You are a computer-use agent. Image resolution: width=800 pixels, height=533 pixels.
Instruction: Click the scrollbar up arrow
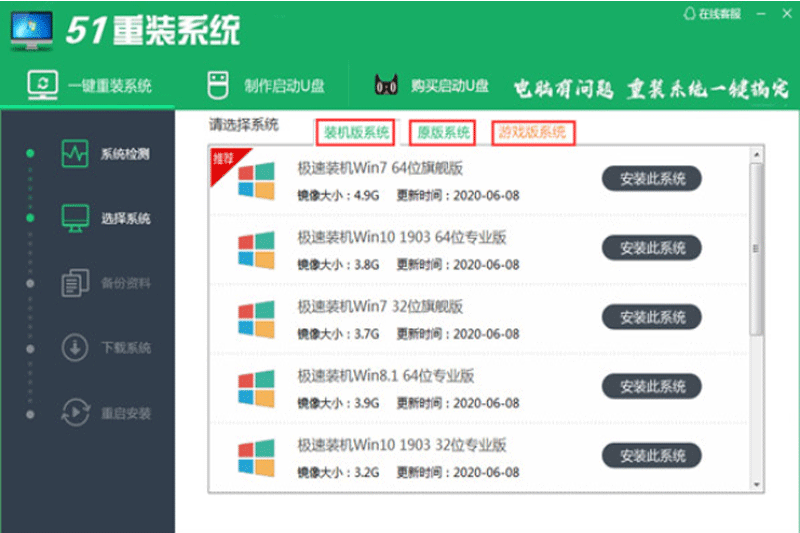pyautogui.click(x=757, y=154)
